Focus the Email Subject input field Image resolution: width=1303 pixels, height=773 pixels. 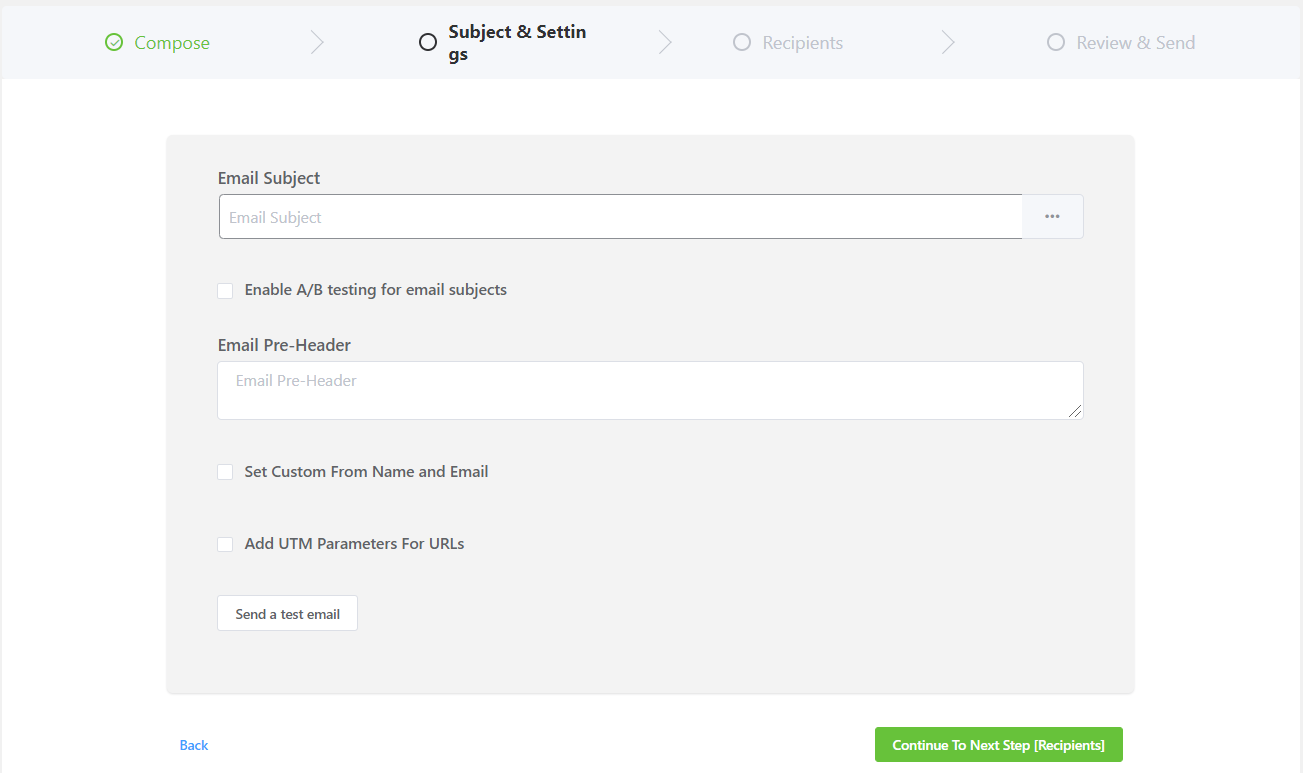tap(620, 217)
